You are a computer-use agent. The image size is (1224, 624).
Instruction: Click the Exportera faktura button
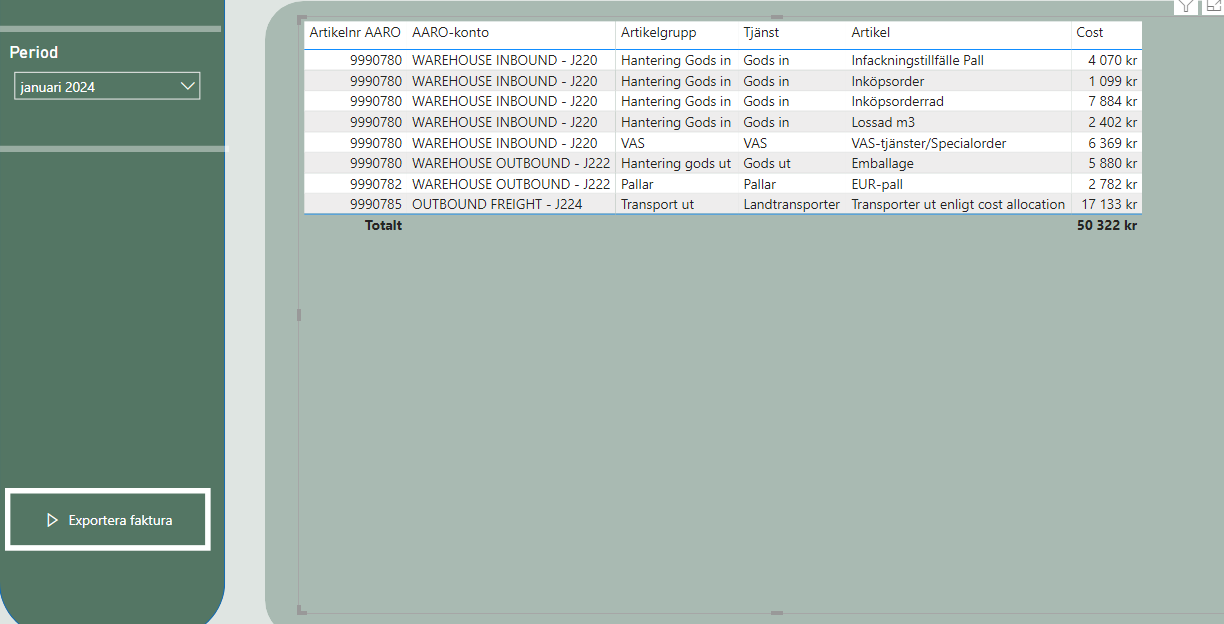point(108,520)
